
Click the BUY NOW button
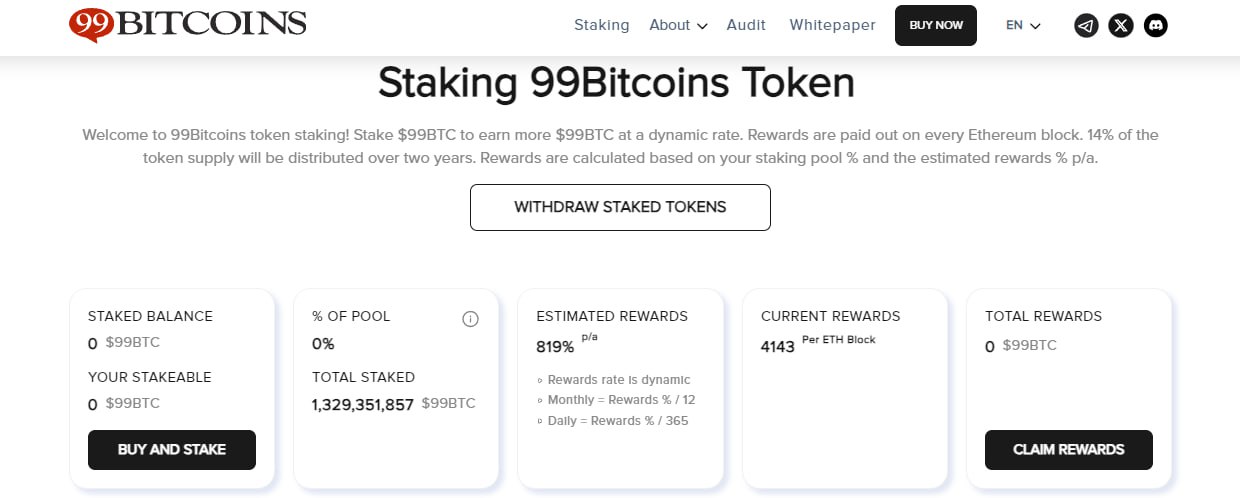pyautogui.click(x=936, y=25)
